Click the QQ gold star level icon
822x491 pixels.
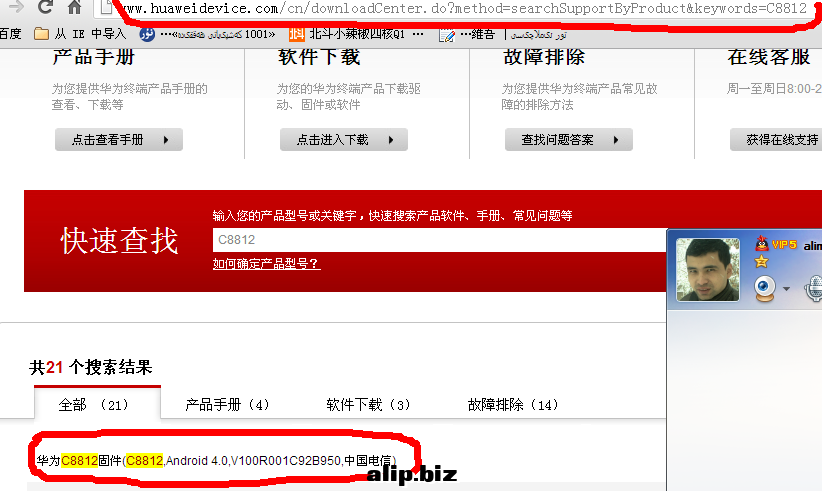[761, 261]
